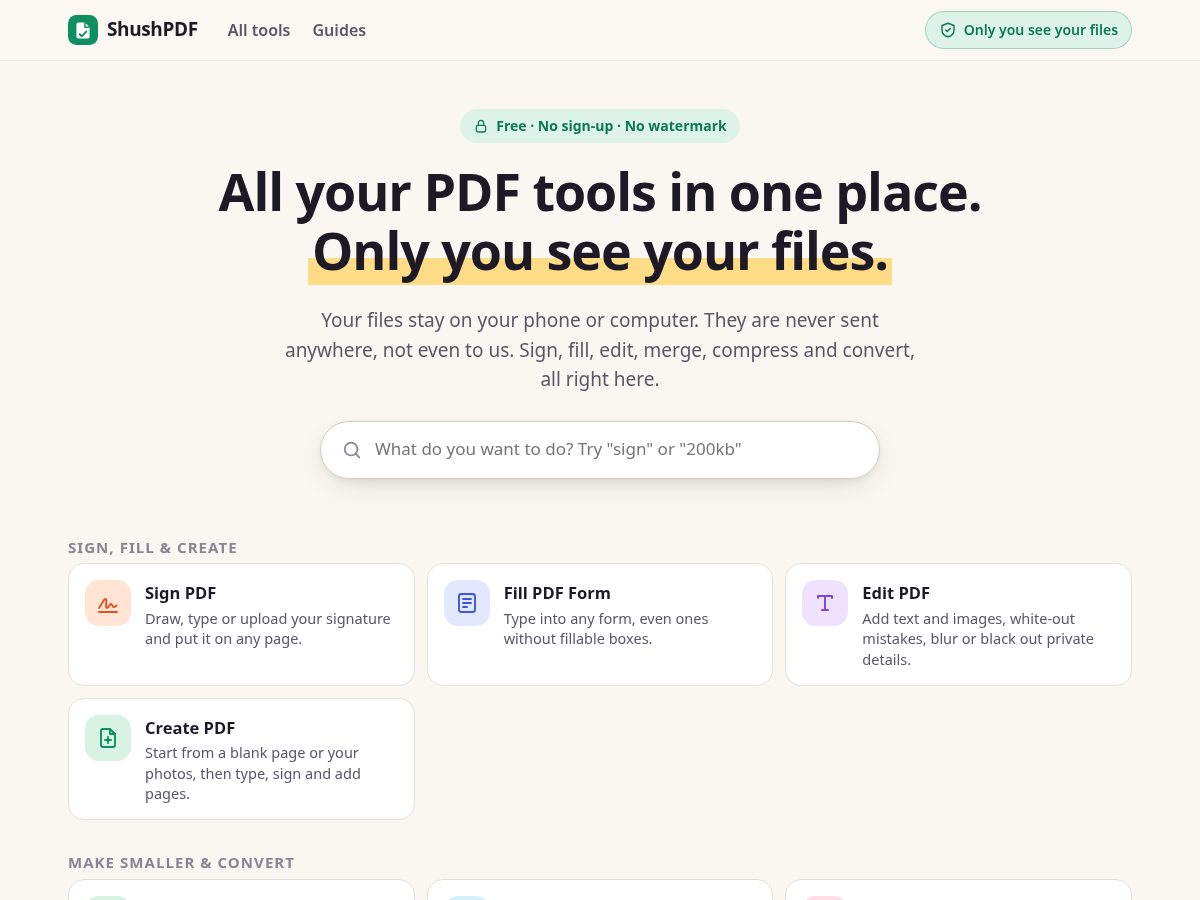Click the ShushPDF brand name

(152, 30)
